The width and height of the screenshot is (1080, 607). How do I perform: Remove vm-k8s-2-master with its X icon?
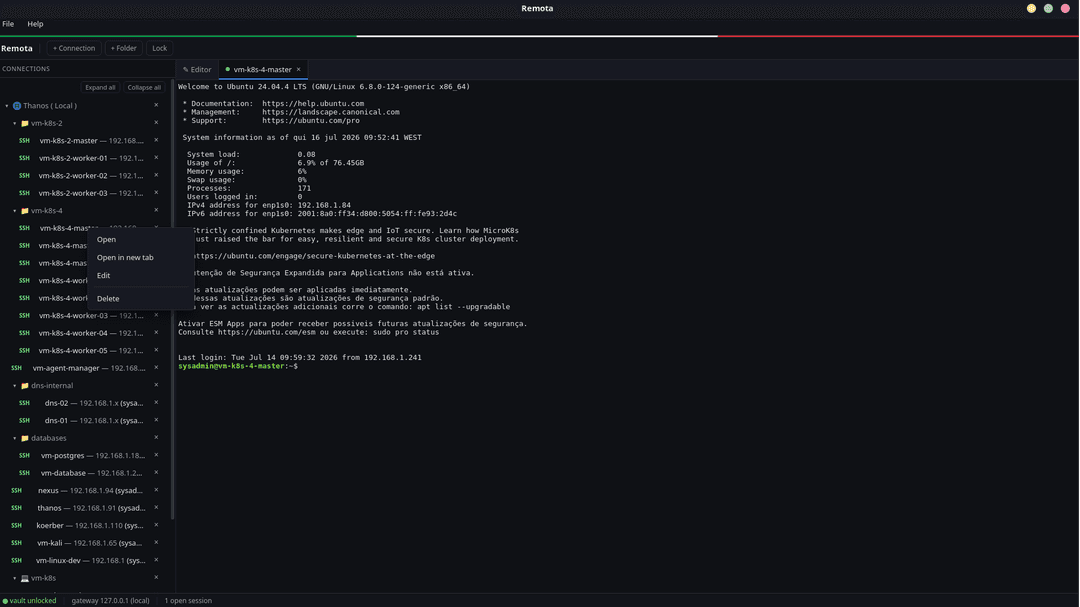[156, 140]
